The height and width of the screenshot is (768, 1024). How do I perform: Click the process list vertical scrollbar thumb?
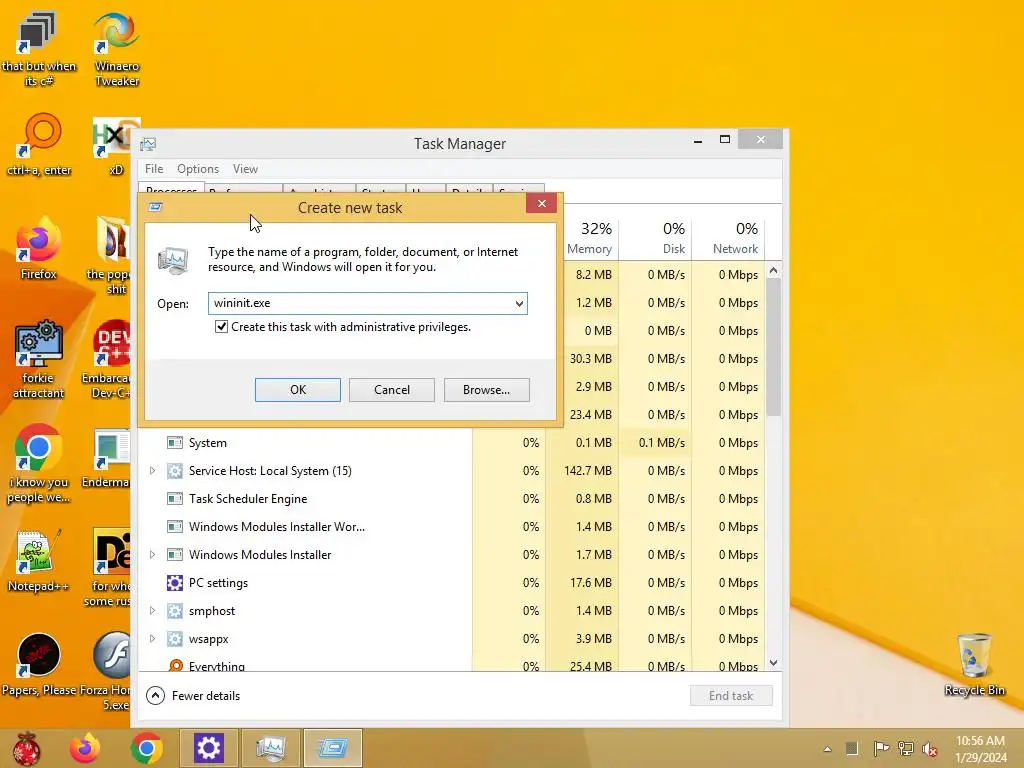point(773,347)
